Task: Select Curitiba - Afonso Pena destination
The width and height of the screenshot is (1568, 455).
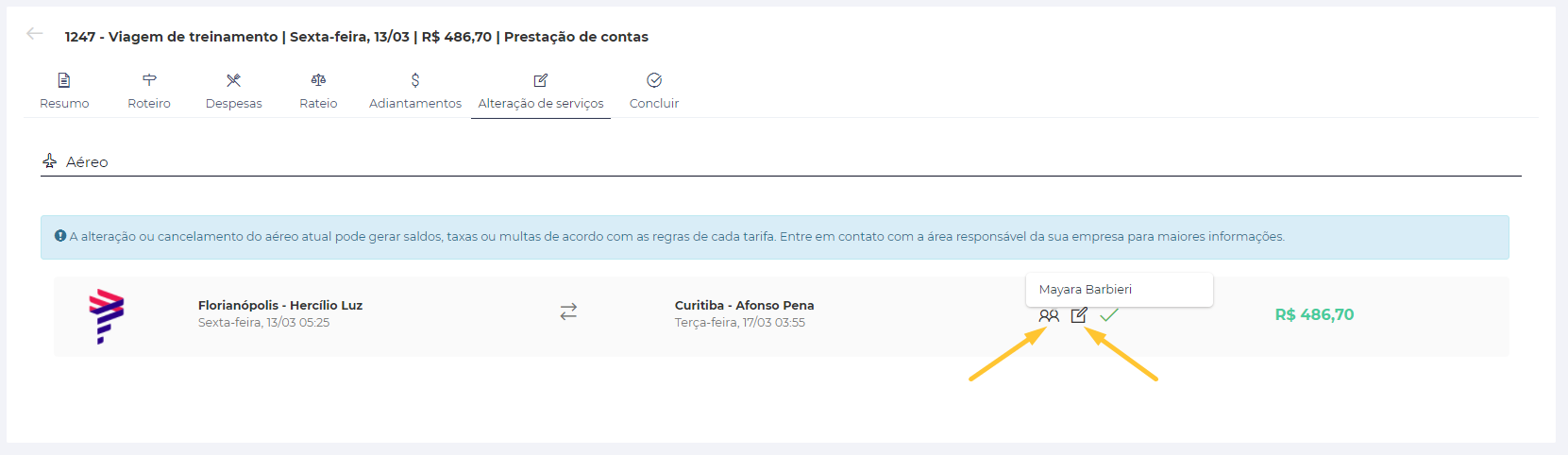Action: (744, 306)
